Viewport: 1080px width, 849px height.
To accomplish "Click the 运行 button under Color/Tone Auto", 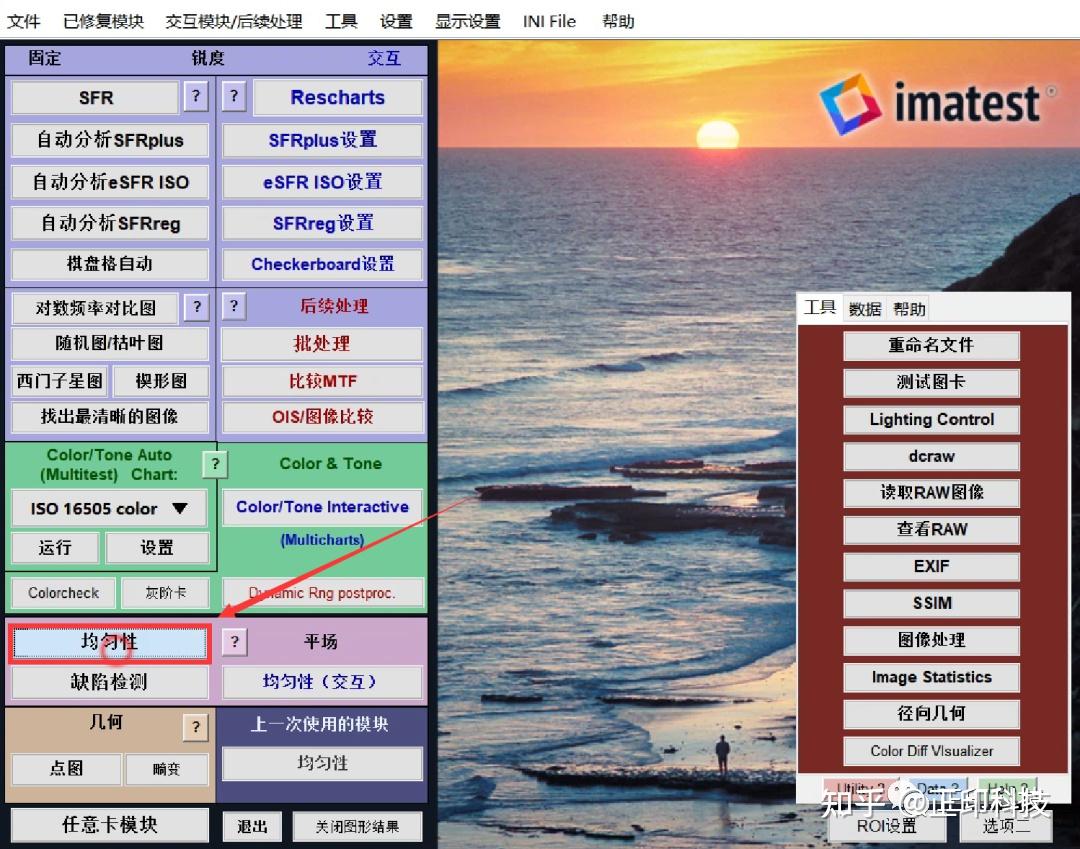I will tap(55, 548).
